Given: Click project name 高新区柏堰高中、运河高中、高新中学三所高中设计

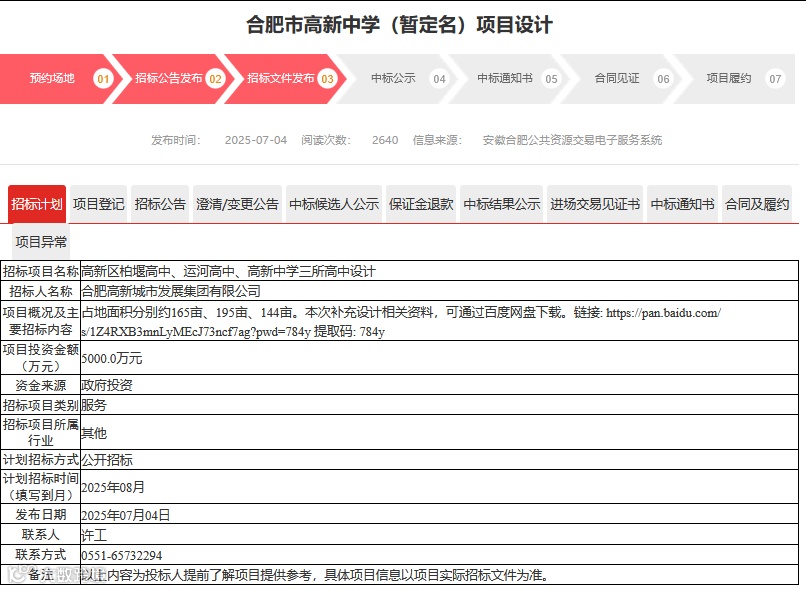Looking at the screenshot, I should click(x=228, y=271).
